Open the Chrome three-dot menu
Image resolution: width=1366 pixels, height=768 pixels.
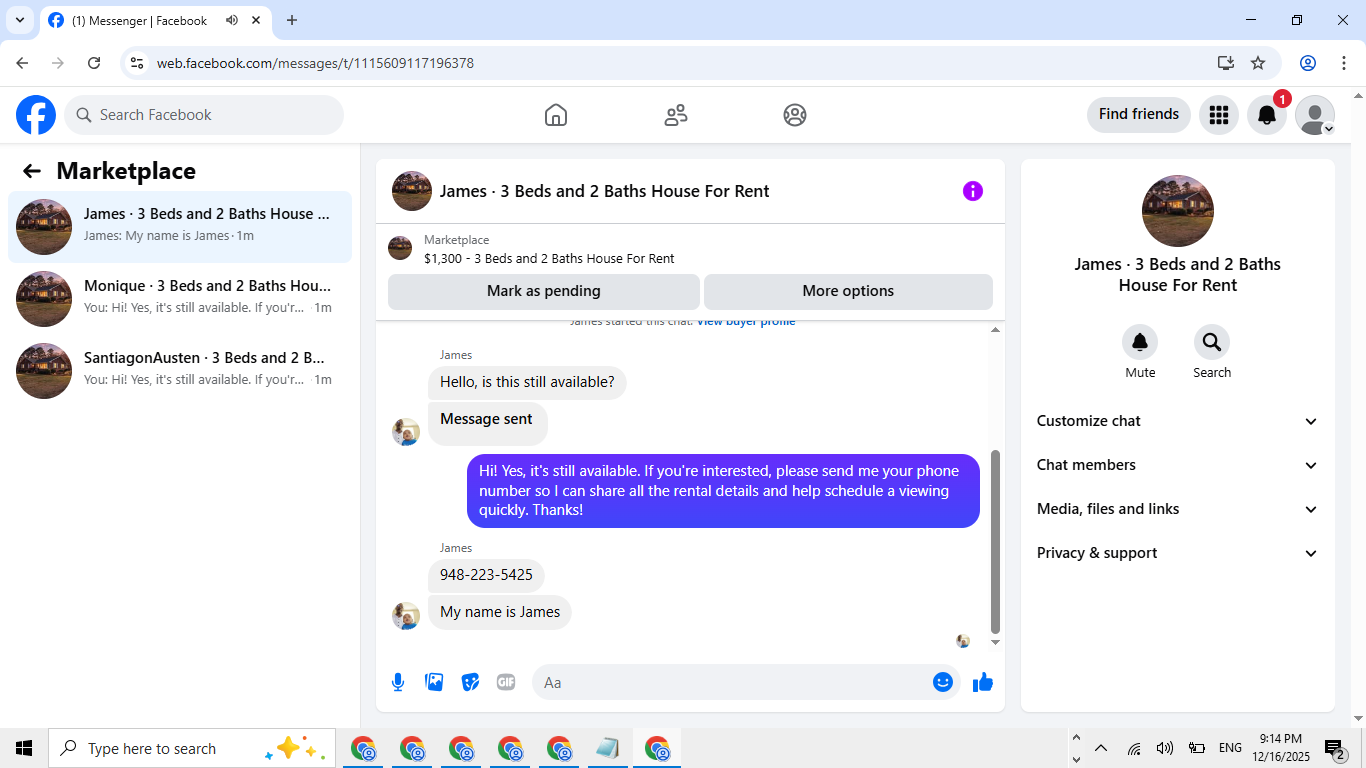(1344, 63)
